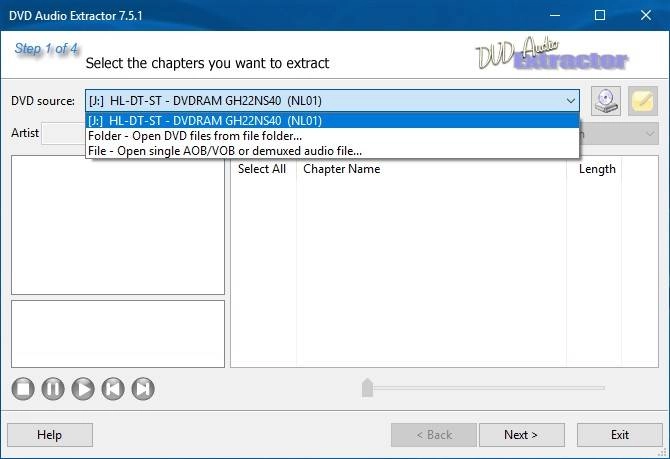
Task: Maximize the DVD Audio Extractor window
Action: [600, 15]
